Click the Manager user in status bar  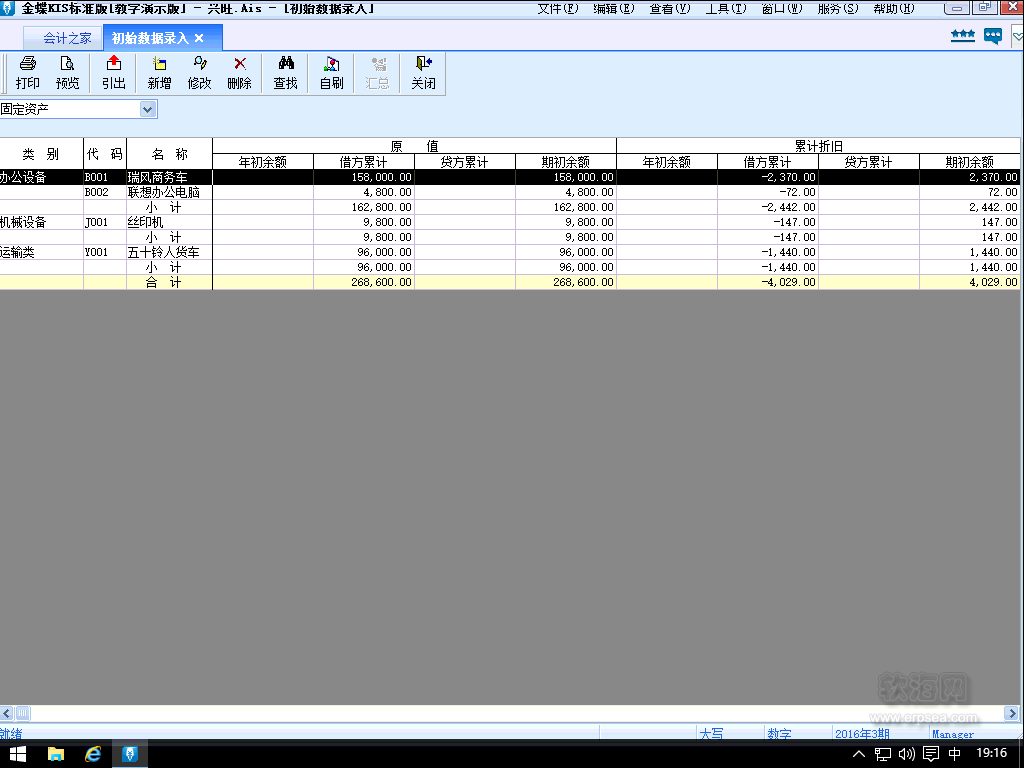[953, 734]
